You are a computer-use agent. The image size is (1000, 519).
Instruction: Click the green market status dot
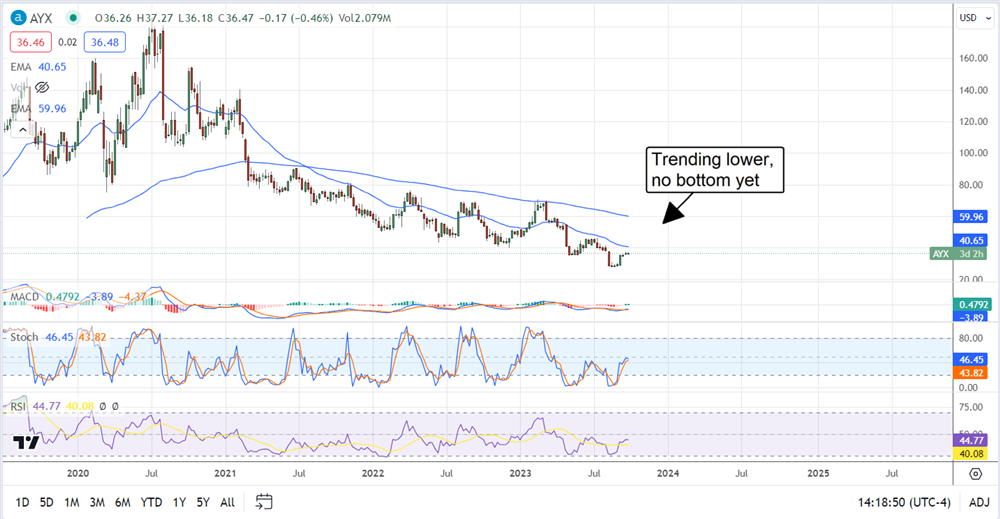(x=75, y=18)
